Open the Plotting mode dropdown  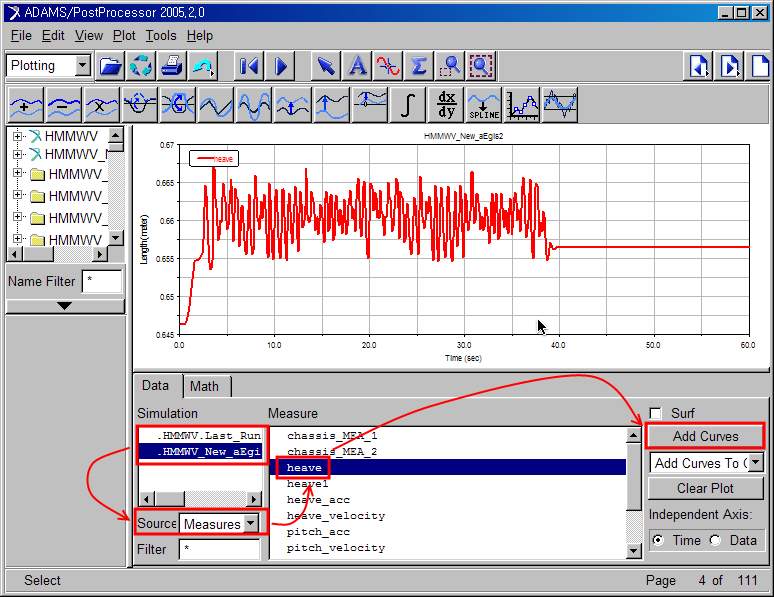click(x=82, y=66)
